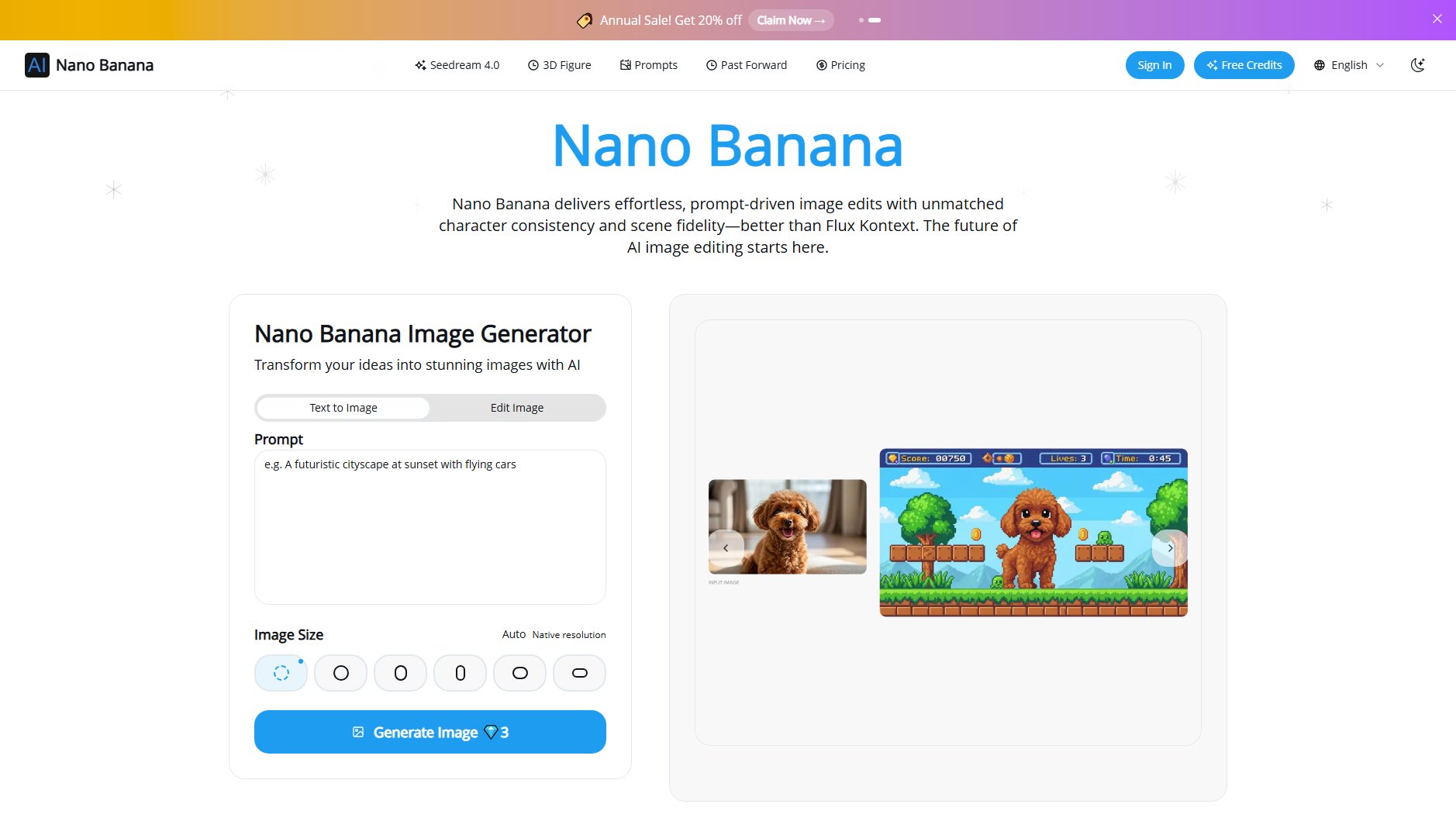1456x835 pixels.
Task: Switch to the Text to Image tab
Action: [x=343, y=408]
